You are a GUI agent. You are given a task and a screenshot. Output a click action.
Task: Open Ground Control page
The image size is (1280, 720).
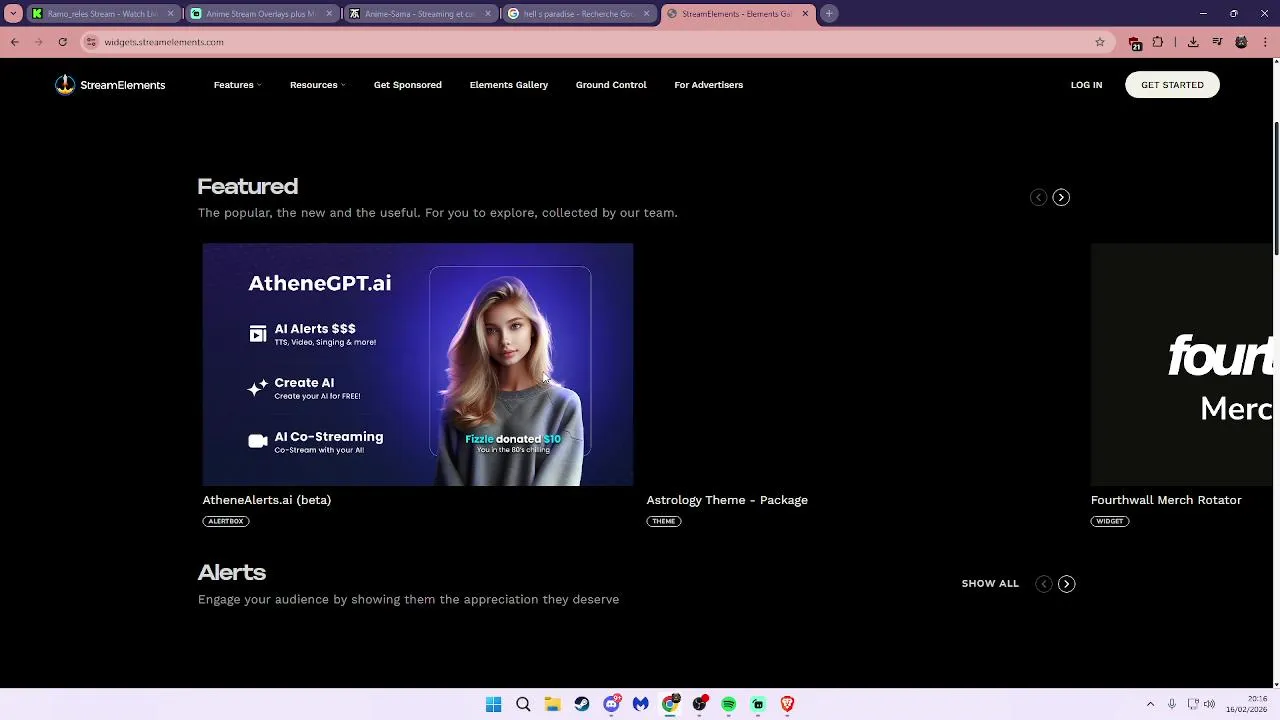(611, 85)
